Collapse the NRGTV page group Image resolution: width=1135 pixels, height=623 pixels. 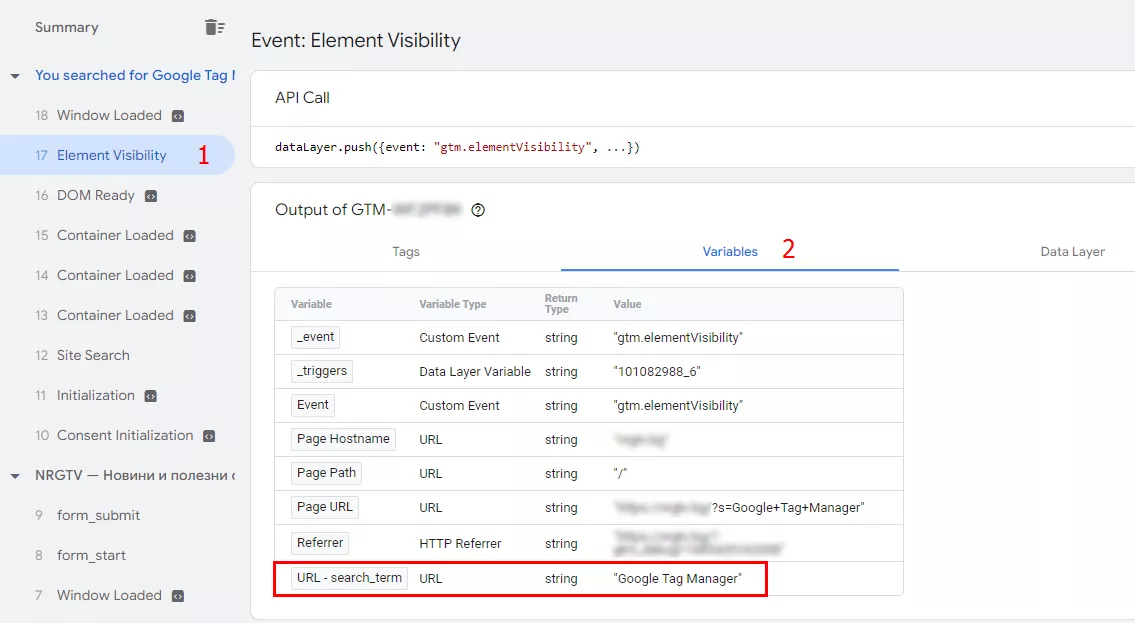pos(14,476)
